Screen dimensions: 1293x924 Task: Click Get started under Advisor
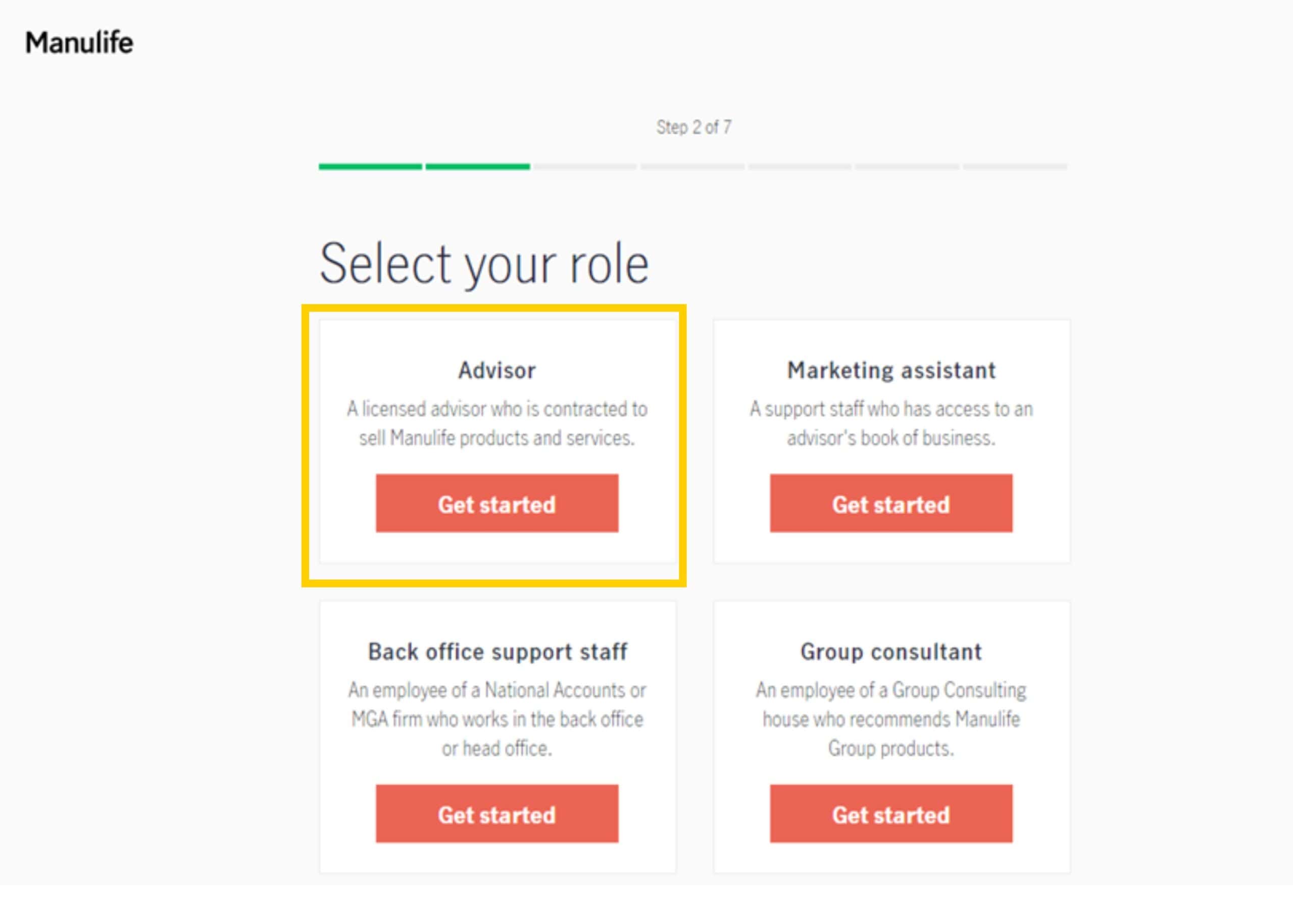496,503
